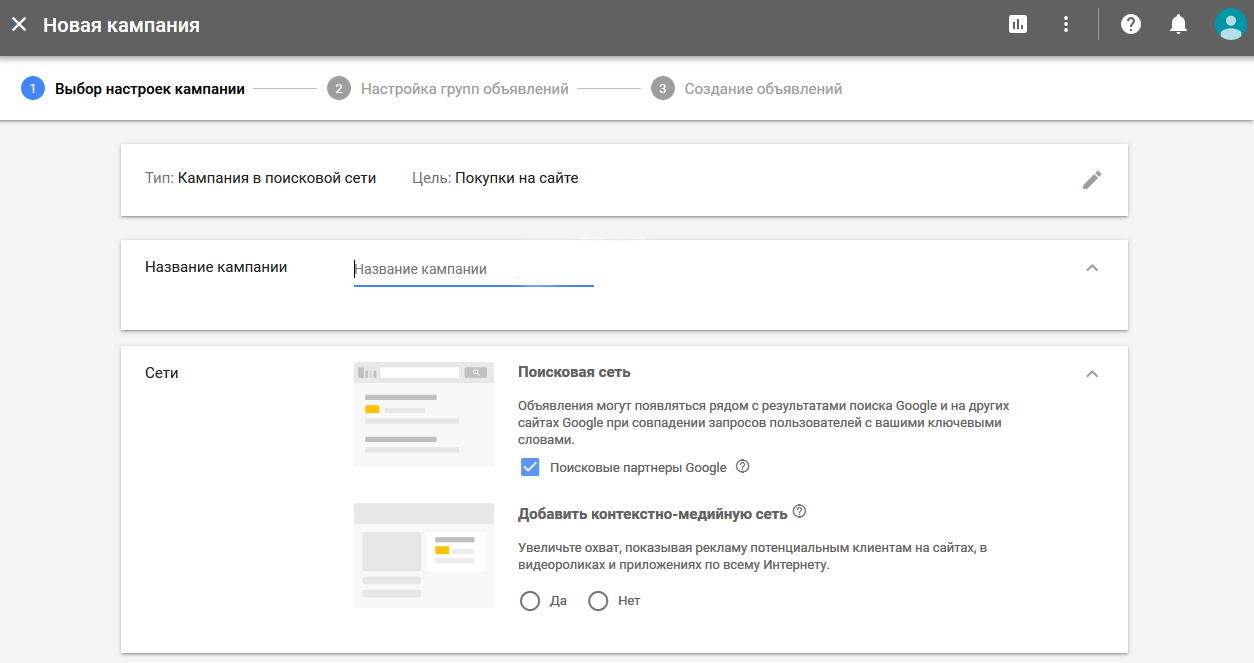Collapse the Название кампании section
This screenshot has height=663, width=1254.
coord(1092,268)
